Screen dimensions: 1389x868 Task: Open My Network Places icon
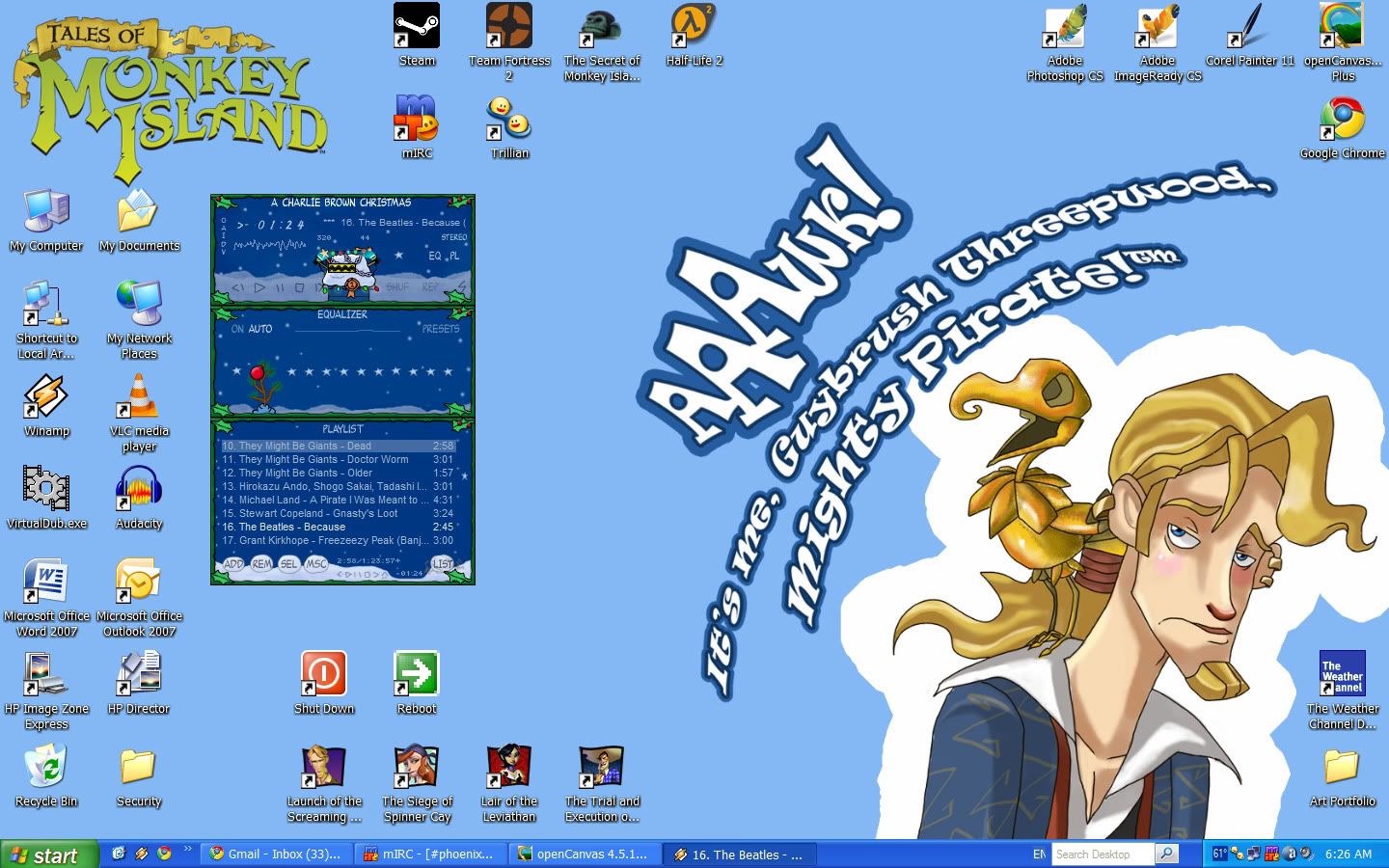pyautogui.click(x=139, y=320)
